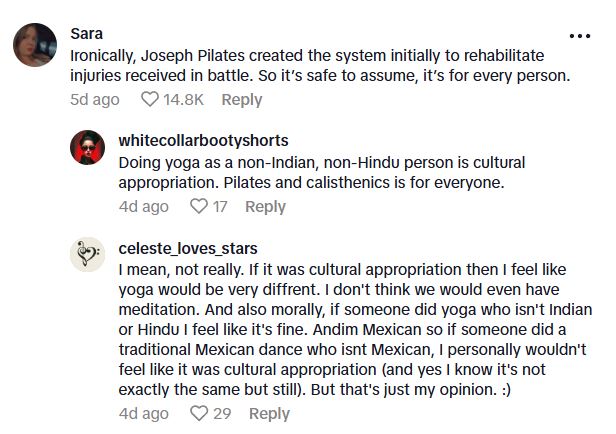This screenshot has width=616, height=434.
Task: Open the three-dot menu on Sara's comment
Action: point(580,35)
